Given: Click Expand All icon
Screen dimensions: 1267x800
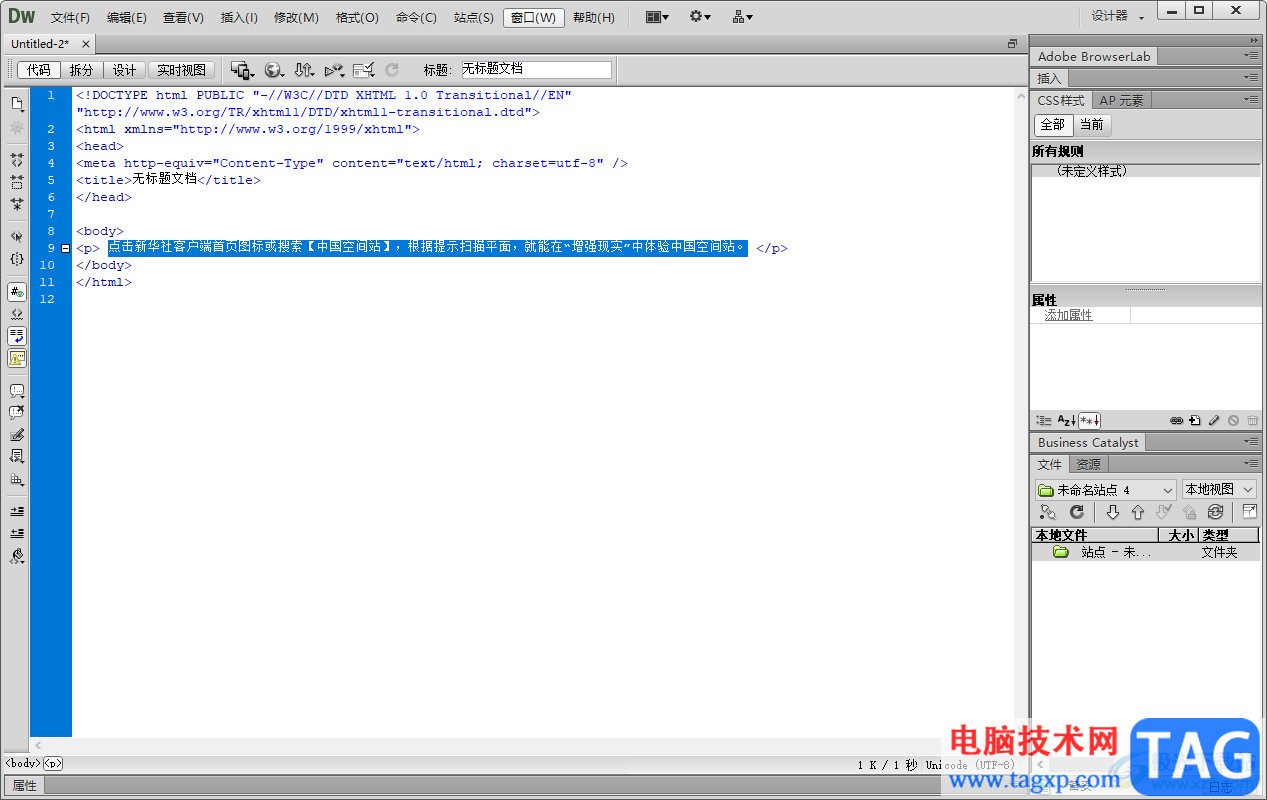Looking at the screenshot, I should tap(17, 203).
